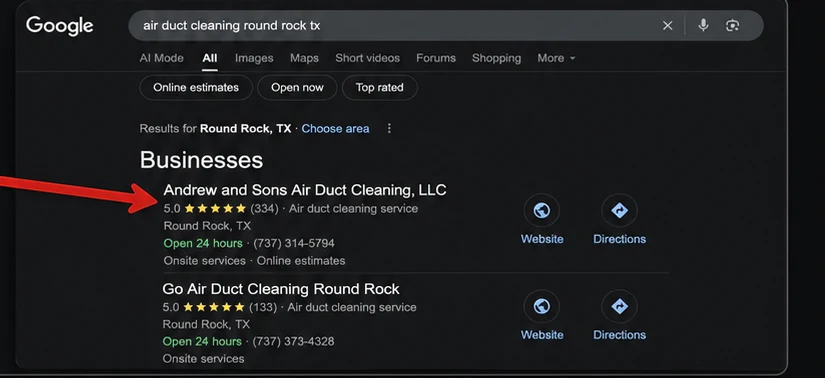The width and height of the screenshot is (825, 378).
Task: Click 'Open 24 hours' under Andrew and Sons
Action: 203,243
